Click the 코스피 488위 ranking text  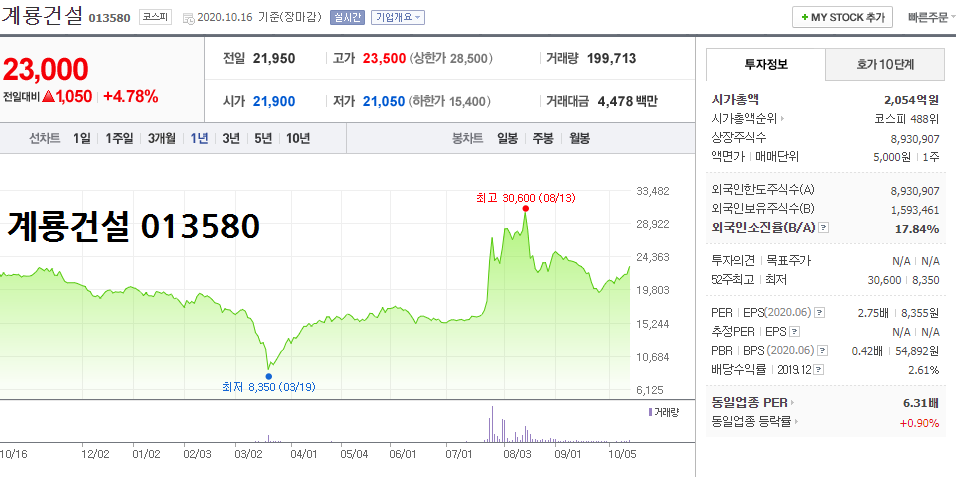[x=907, y=118]
